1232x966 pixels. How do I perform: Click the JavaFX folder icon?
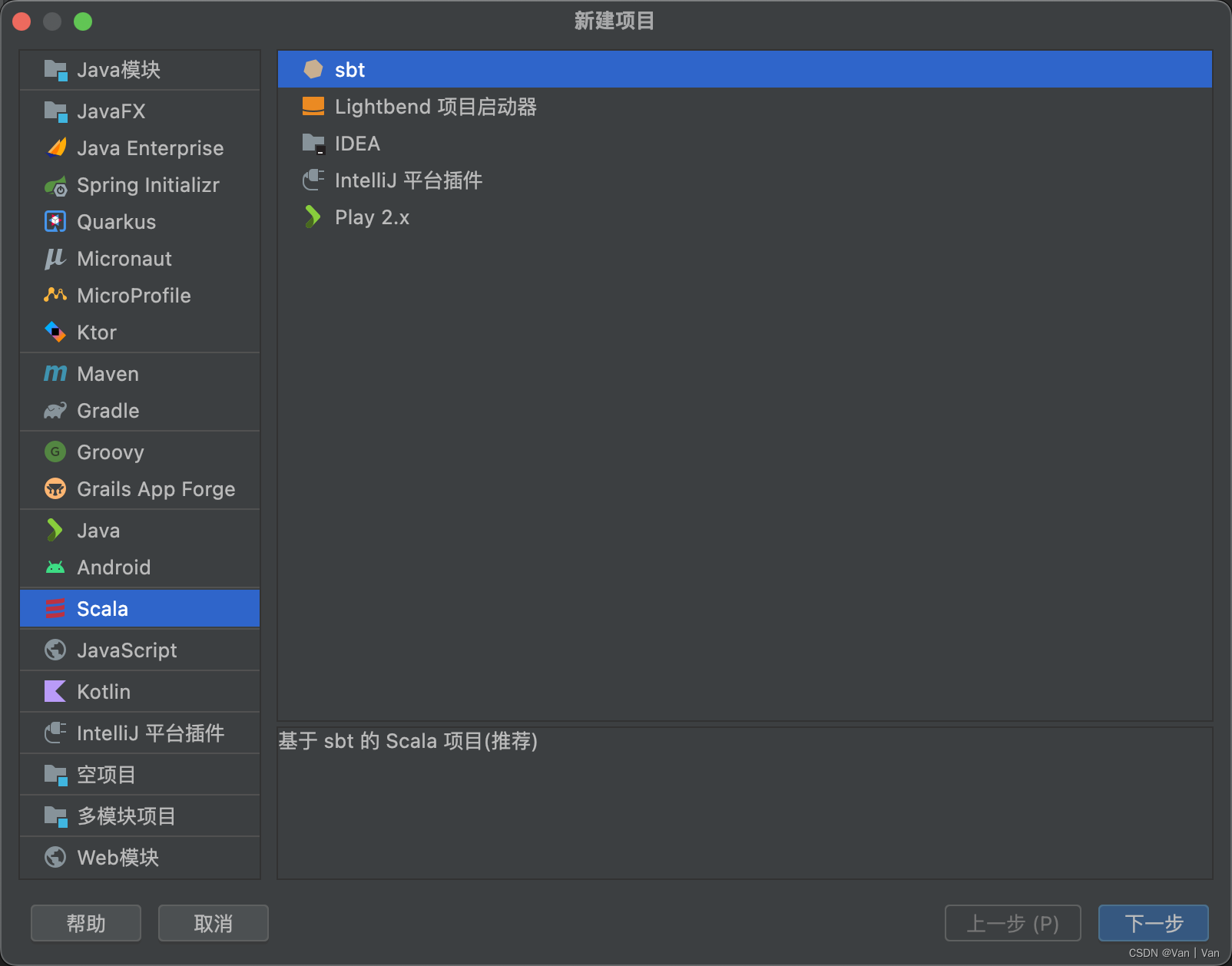pos(56,111)
